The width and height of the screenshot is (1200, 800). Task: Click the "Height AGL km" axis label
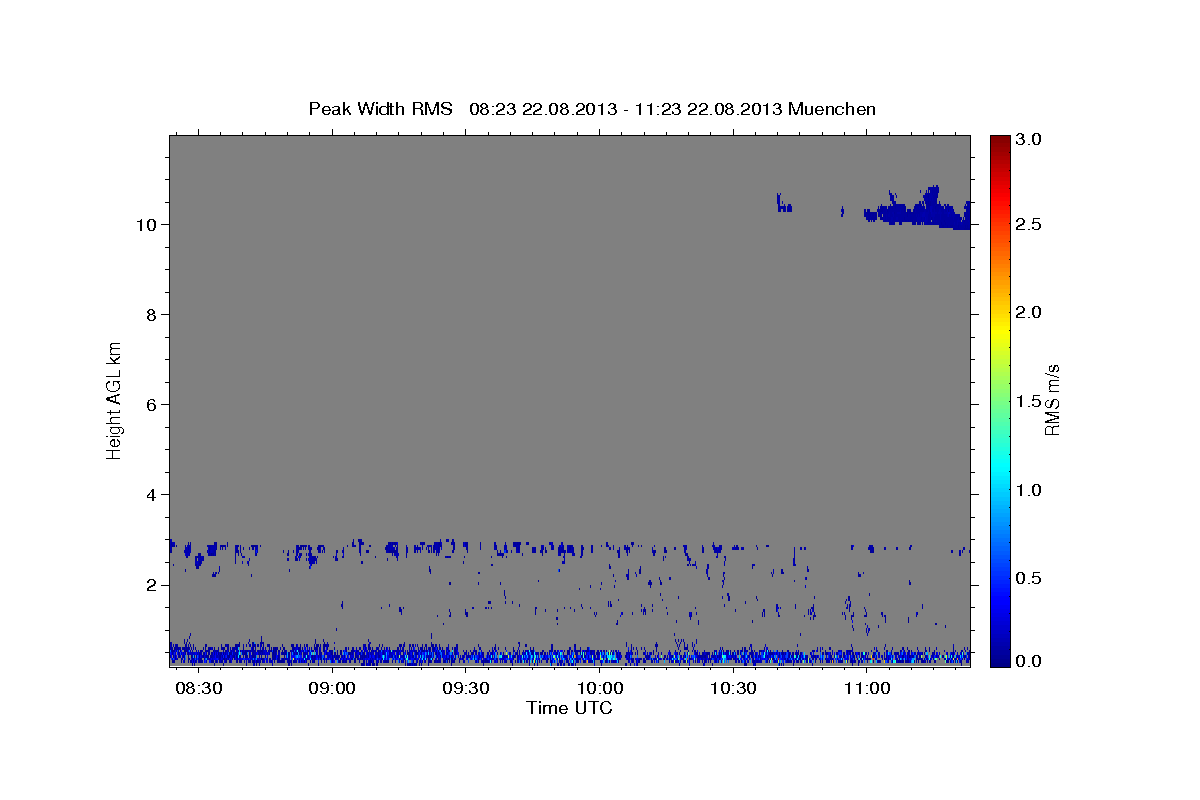pos(115,400)
